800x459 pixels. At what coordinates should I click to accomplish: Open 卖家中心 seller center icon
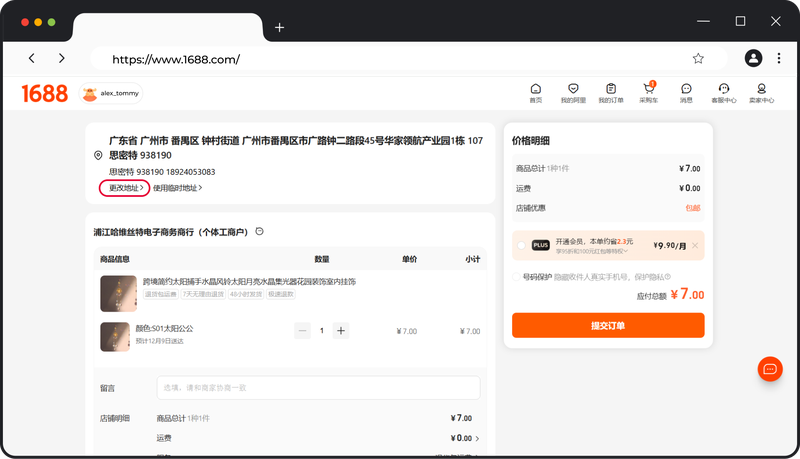click(x=761, y=93)
